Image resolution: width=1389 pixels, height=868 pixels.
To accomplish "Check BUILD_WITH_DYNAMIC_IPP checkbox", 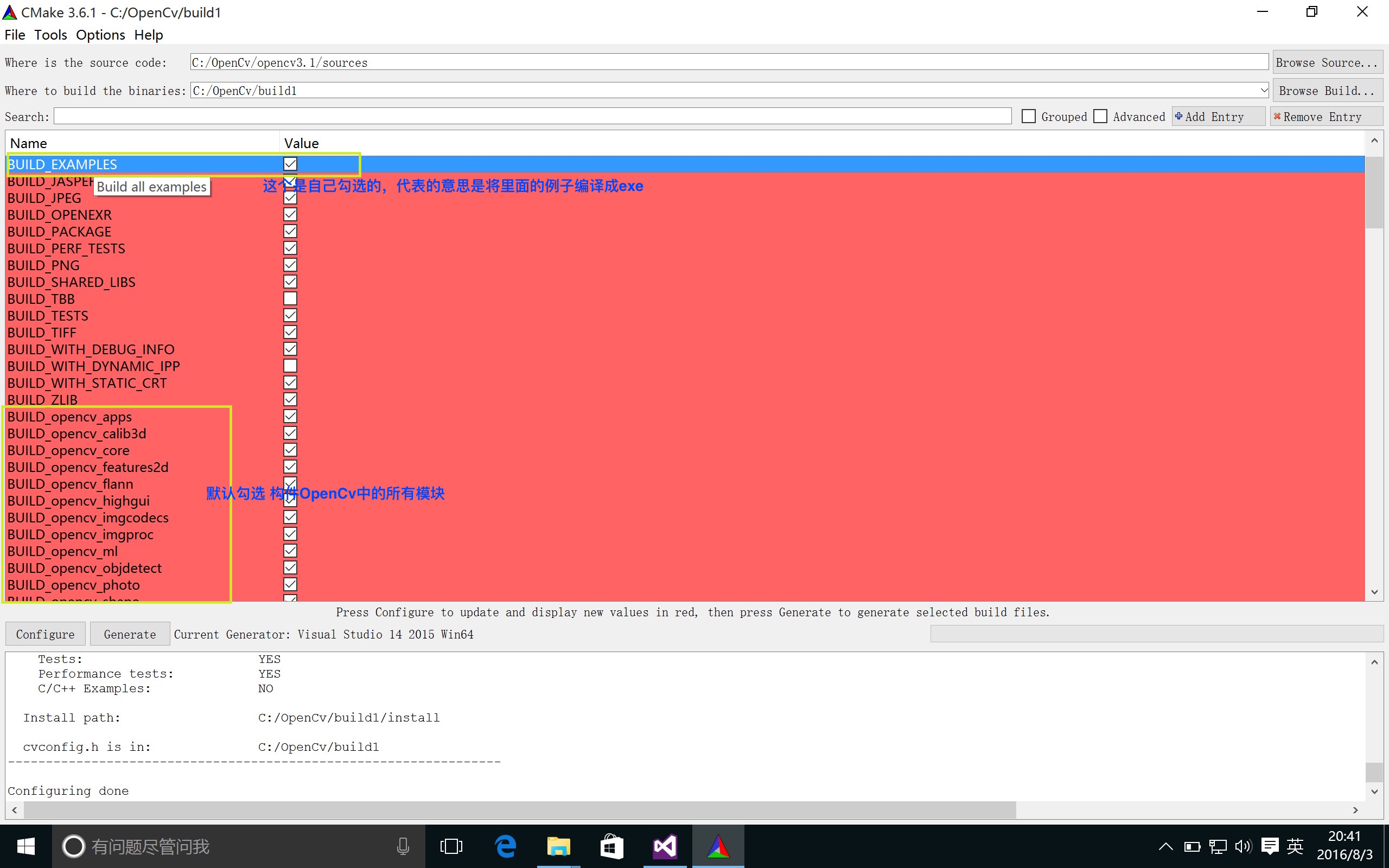I will (x=290, y=366).
